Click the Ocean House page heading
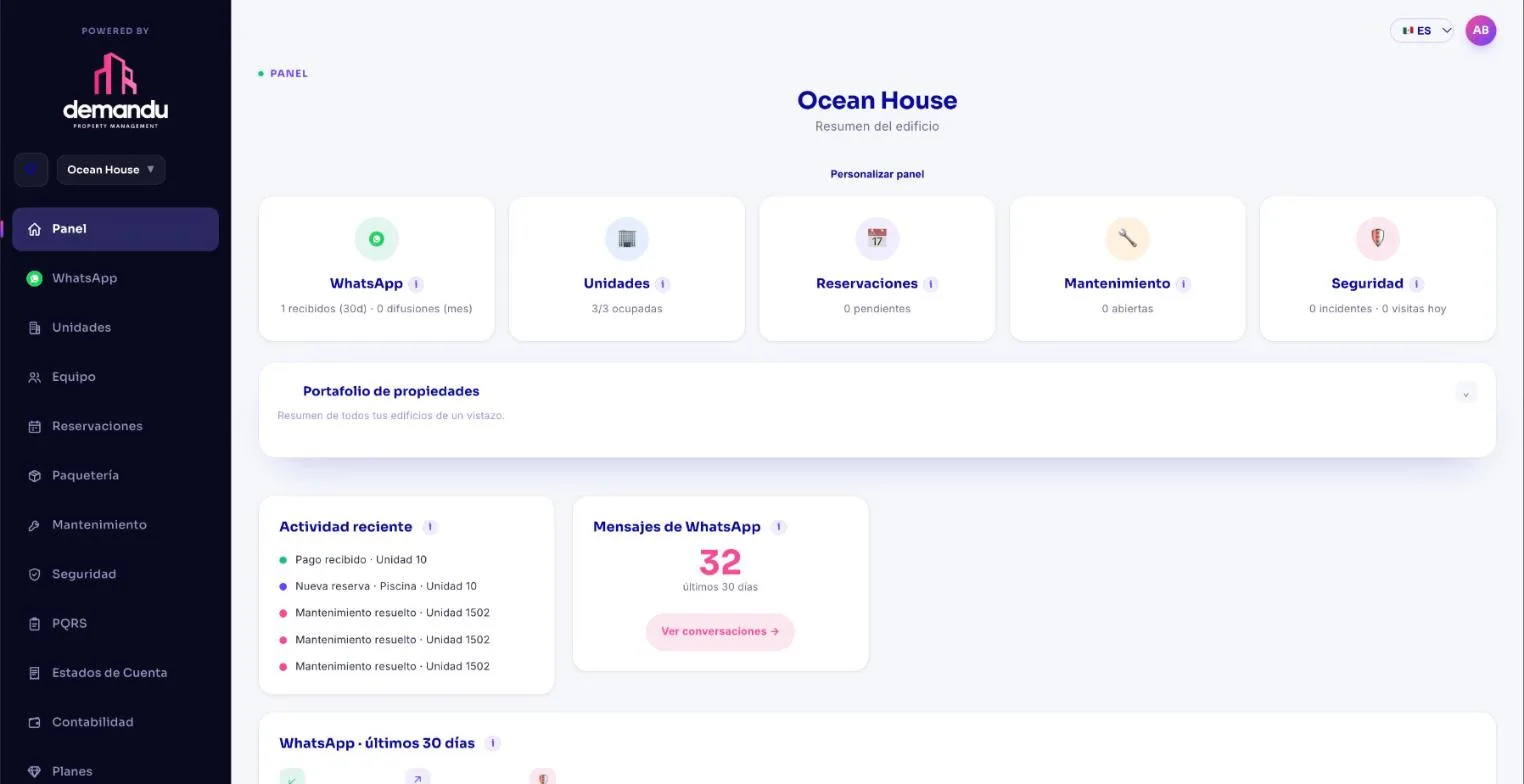The image size is (1524, 784). point(877,100)
